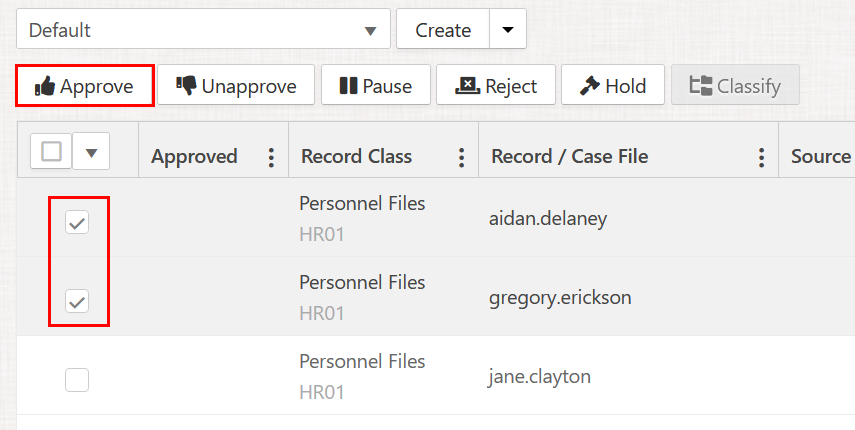Screen dimensions: 855x430
Task: Expand the Create button dropdown arrow
Action: [x=508, y=30]
